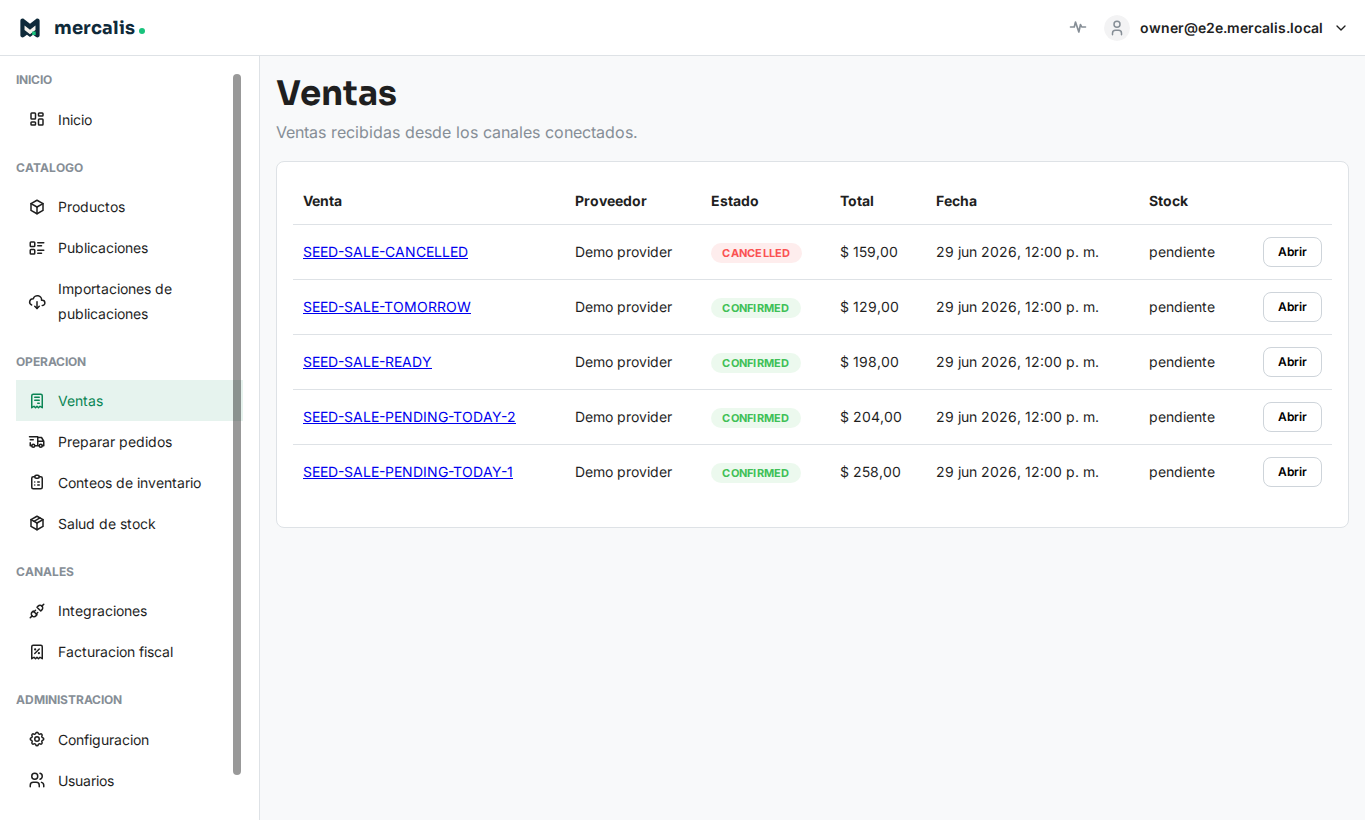Click the Facturacion fiscal receipt icon
The width and height of the screenshot is (1365, 820).
coord(37,652)
